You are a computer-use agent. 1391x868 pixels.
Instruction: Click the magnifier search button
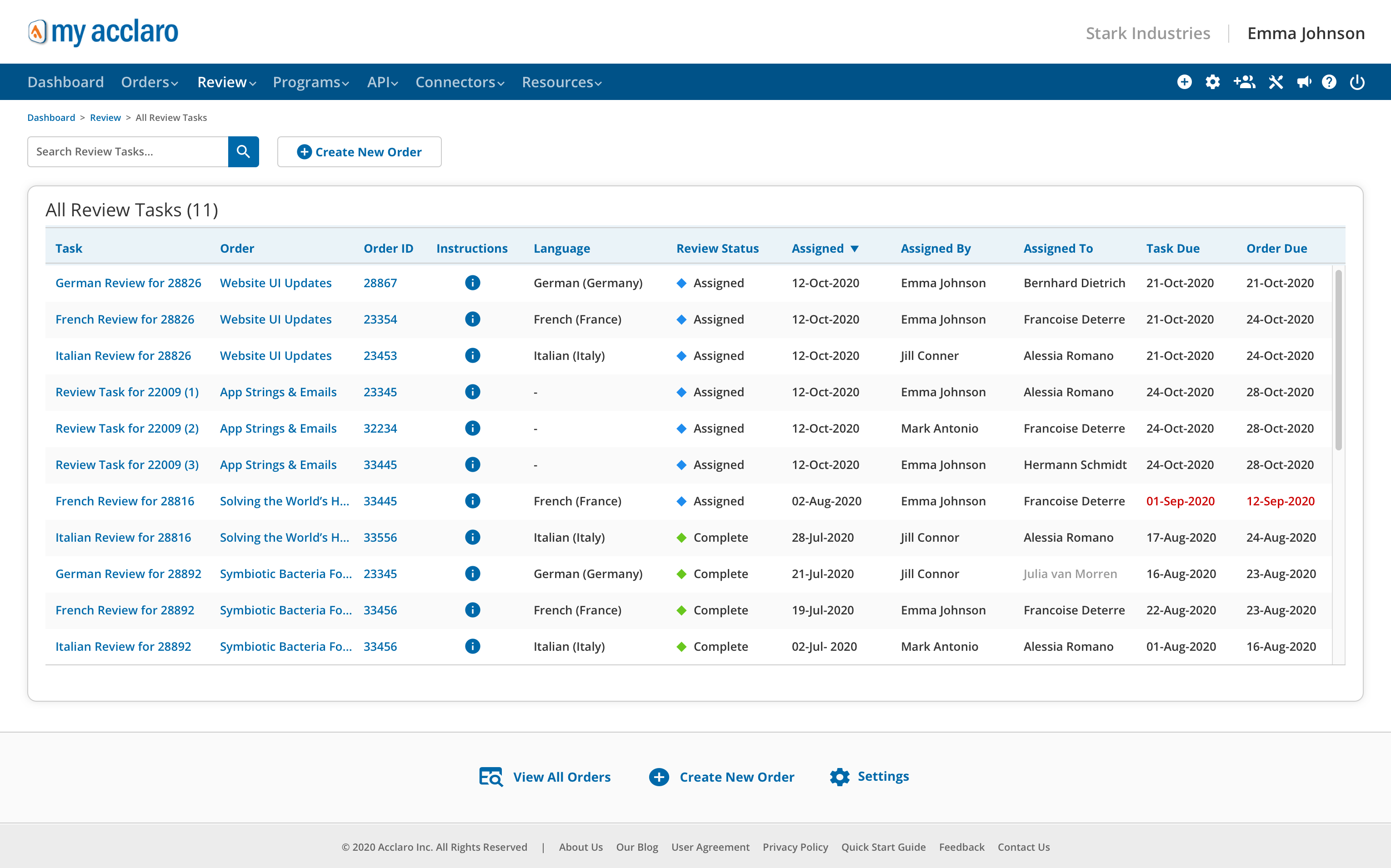coord(243,151)
